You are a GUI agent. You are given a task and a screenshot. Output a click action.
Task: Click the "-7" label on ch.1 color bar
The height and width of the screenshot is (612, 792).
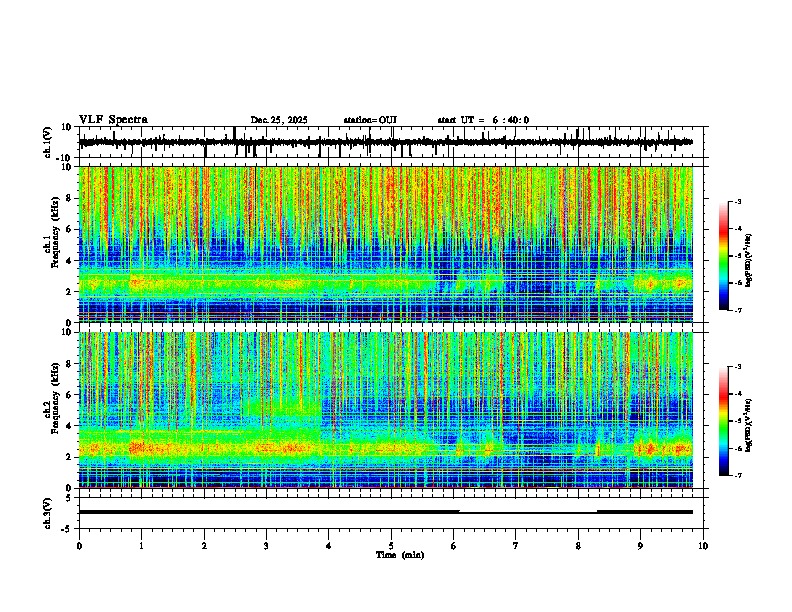pos(738,310)
